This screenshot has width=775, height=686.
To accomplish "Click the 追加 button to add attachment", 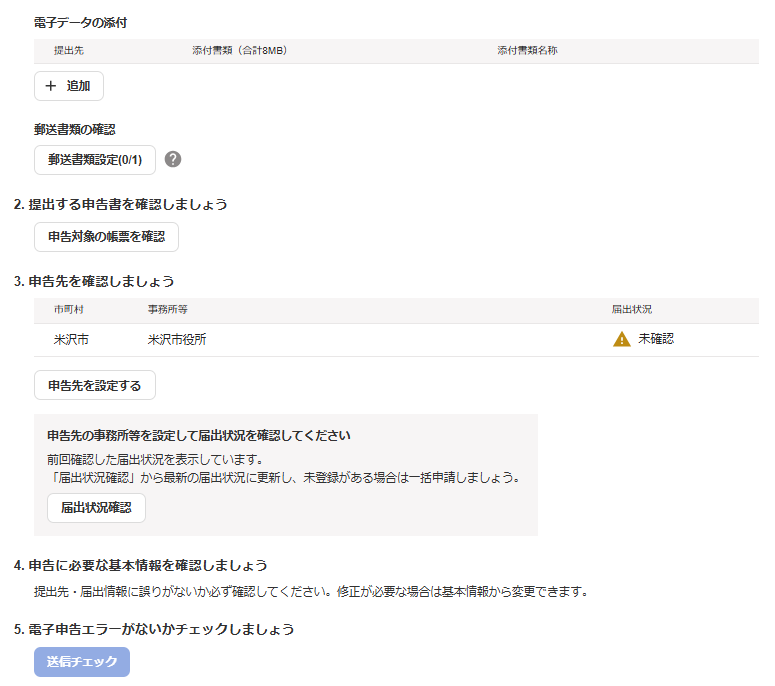I will [x=69, y=86].
